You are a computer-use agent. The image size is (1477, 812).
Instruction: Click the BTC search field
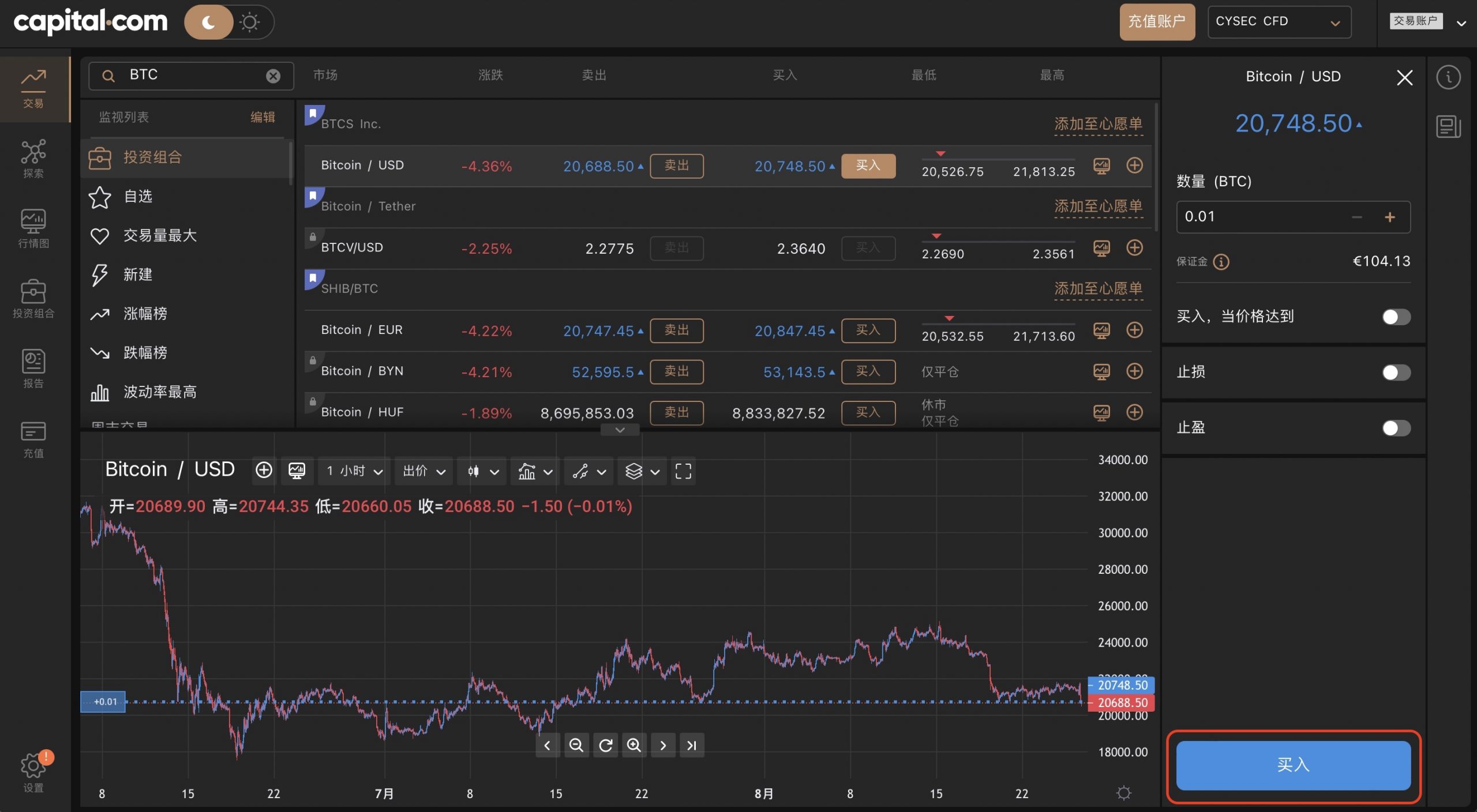[191, 76]
